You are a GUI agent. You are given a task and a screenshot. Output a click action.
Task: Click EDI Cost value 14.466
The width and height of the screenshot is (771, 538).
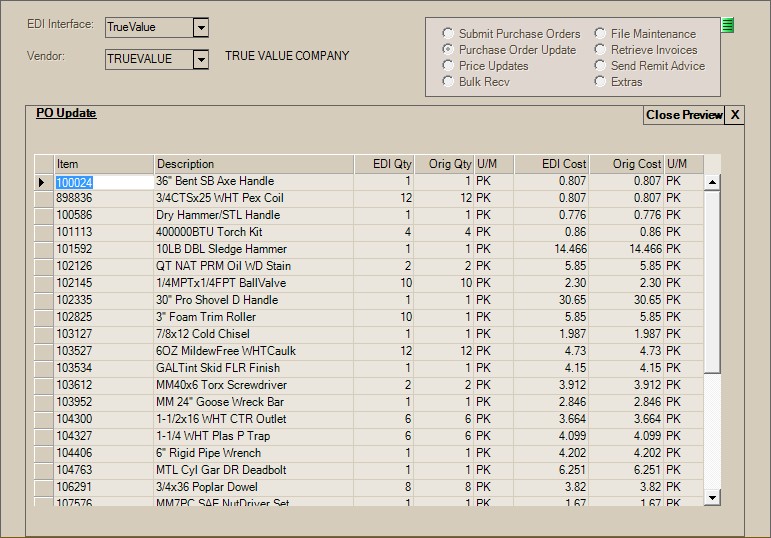570,249
